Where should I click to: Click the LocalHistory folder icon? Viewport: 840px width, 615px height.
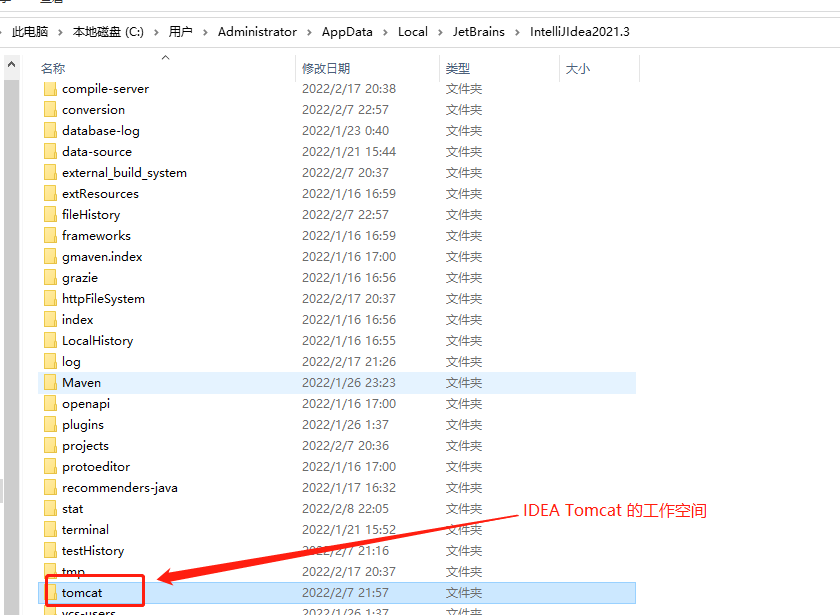tap(50, 341)
